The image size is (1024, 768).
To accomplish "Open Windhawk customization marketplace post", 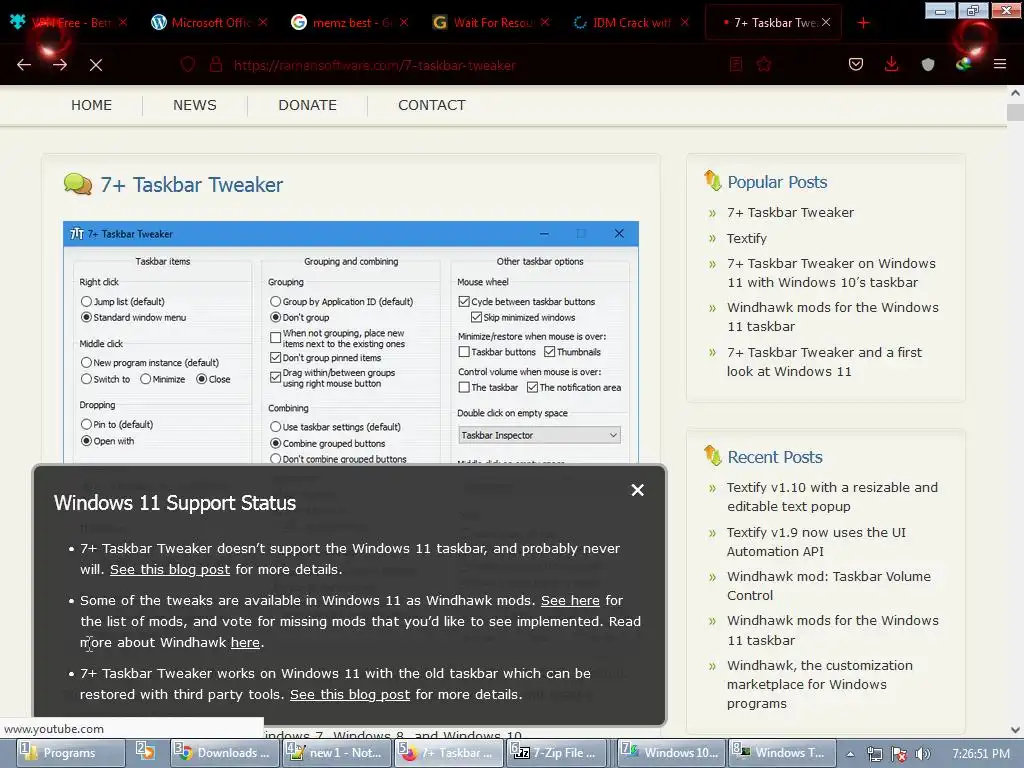I will point(820,684).
